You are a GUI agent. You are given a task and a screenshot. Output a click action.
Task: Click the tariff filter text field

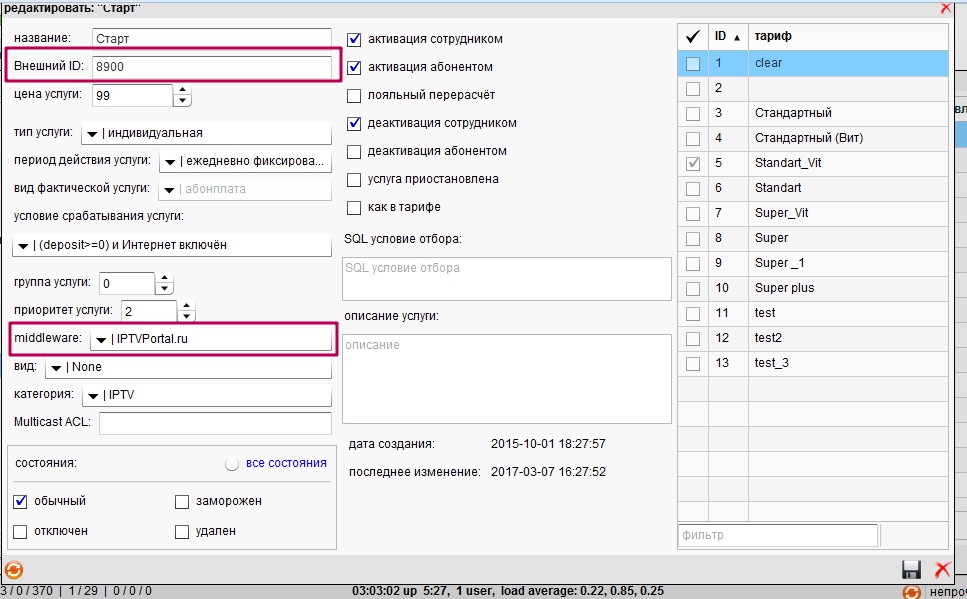coord(777,535)
